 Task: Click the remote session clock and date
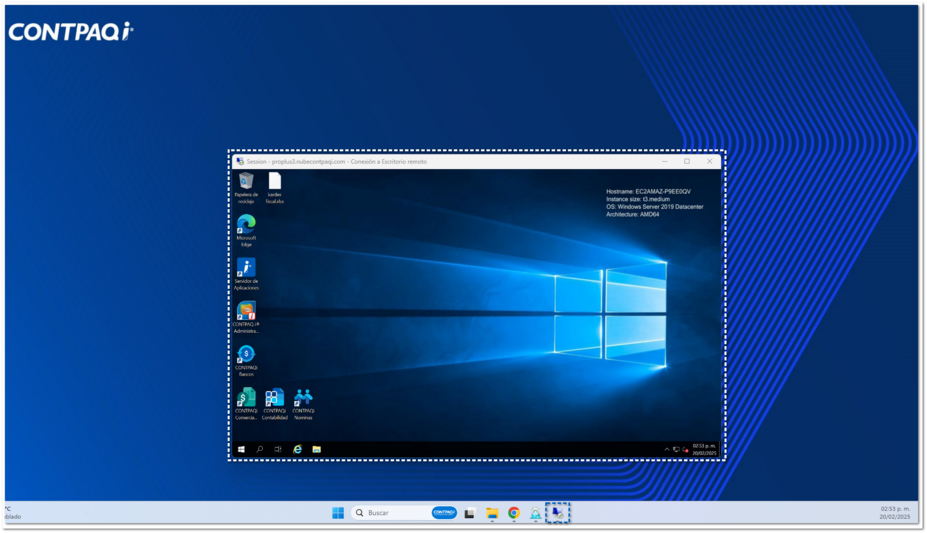pyautogui.click(x=704, y=450)
